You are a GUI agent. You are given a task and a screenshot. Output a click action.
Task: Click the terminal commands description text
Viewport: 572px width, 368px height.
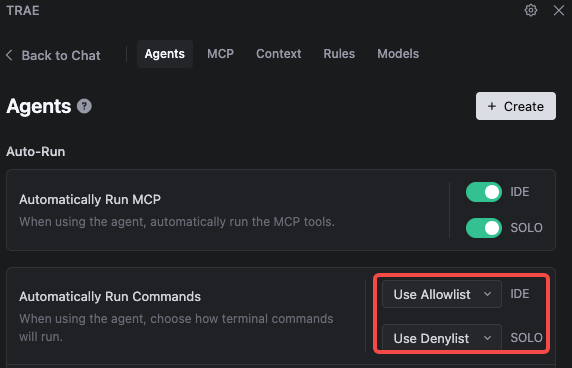[176, 328]
